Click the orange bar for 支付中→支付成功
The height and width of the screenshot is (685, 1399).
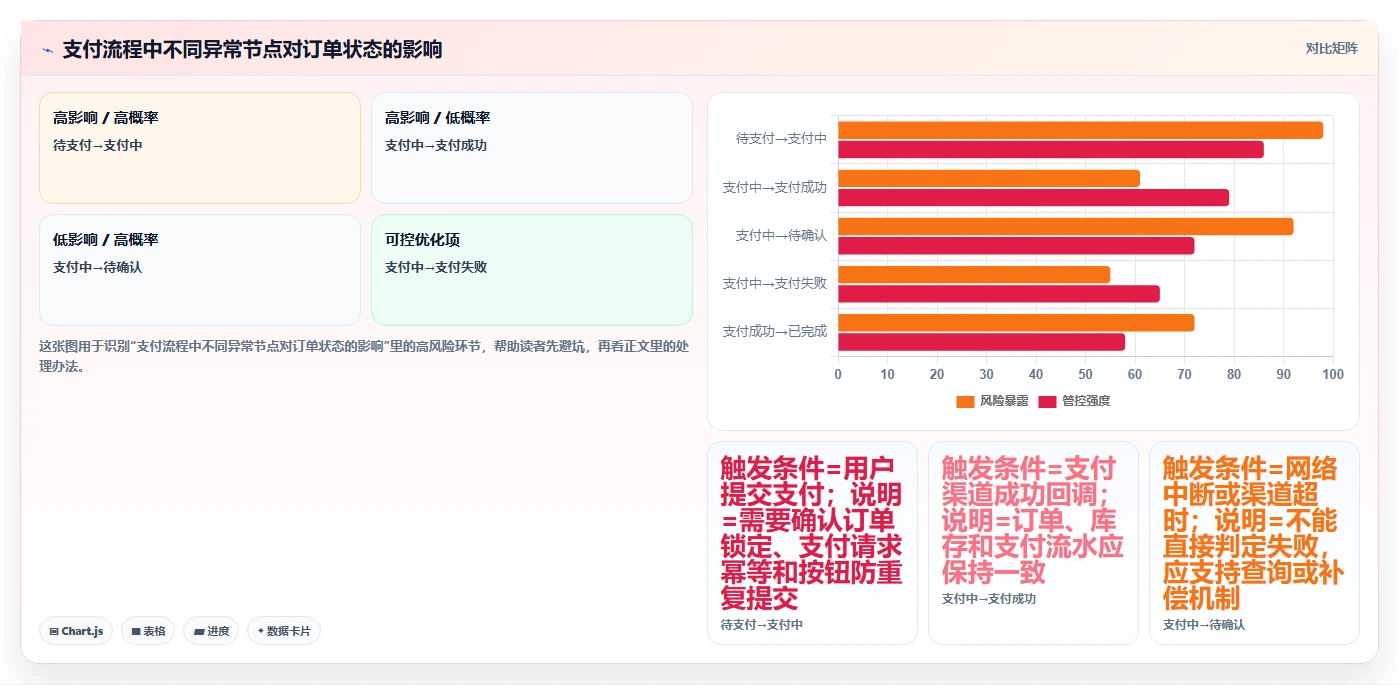(x=989, y=178)
